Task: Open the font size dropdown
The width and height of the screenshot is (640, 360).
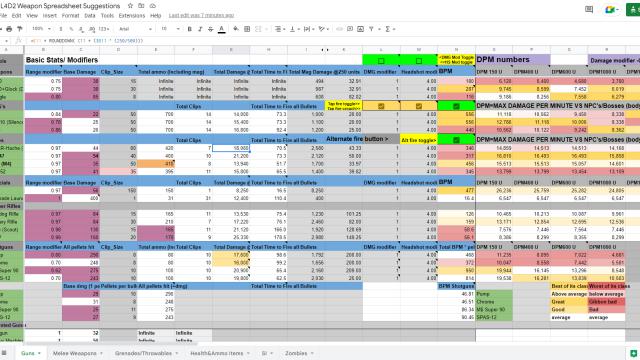Action: (x=170, y=29)
